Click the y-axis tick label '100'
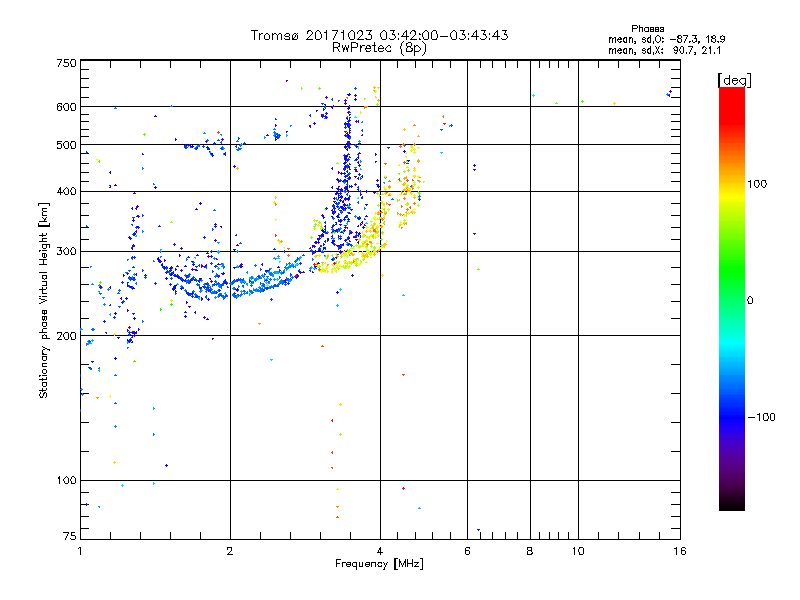The width and height of the screenshot is (800, 600). 66,480
